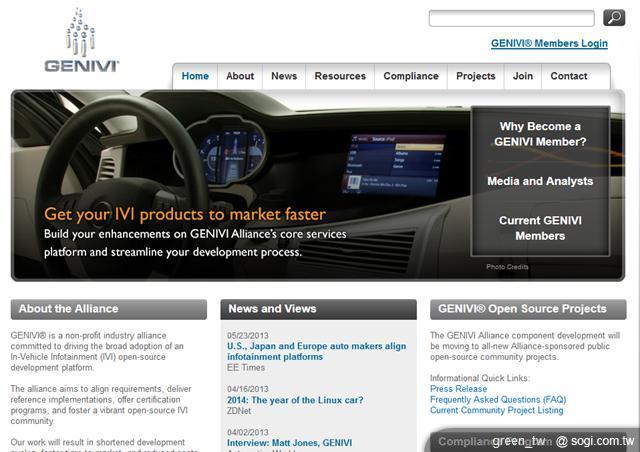
Task: Click the 04/02/2013 news date
Action: coord(248,432)
